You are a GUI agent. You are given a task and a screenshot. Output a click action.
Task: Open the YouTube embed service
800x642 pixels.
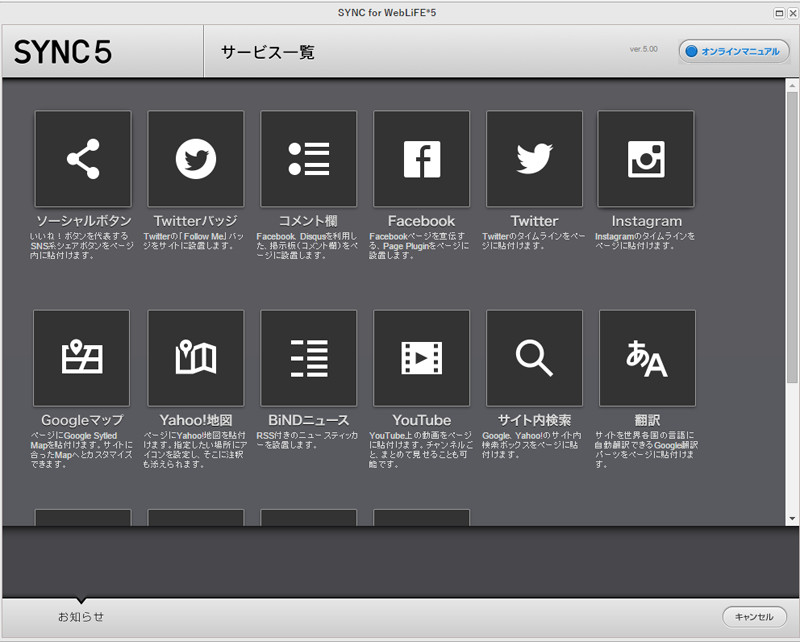tap(421, 358)
